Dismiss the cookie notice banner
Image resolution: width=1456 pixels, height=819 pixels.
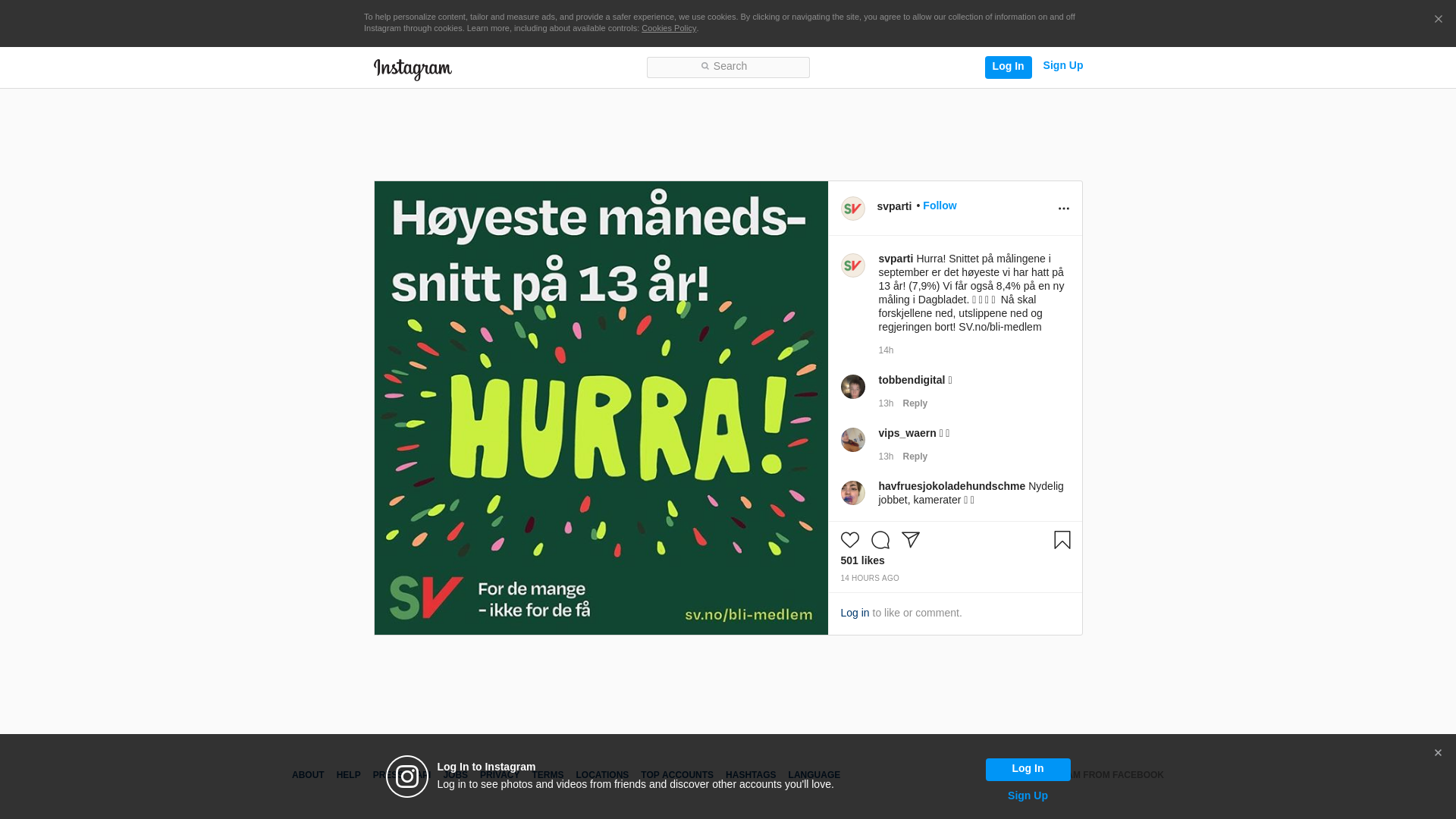point(1438,20)
